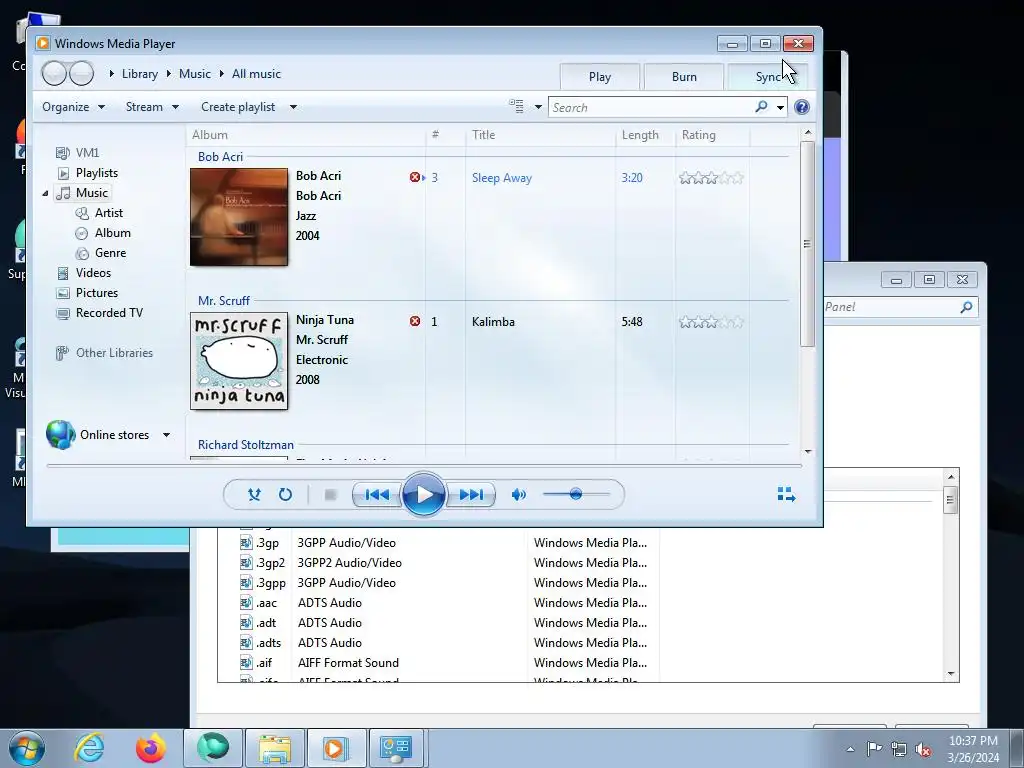The height and width of the screenshot is (768, 1024).
Task: Open the Windows Start button
Action: 27,748
